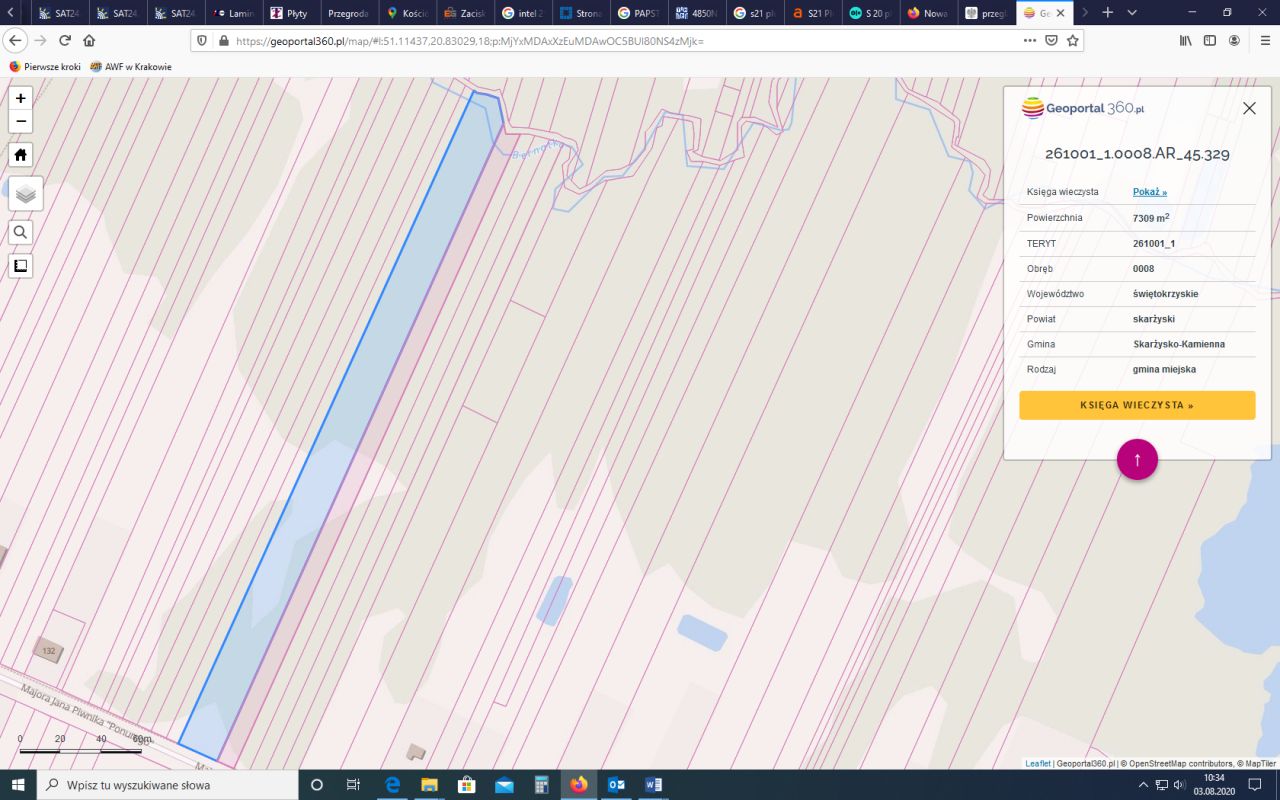Viewport: 1280px width, 800px height.
Task: Switch to the PAPST tab
Action: click(639, 13)
